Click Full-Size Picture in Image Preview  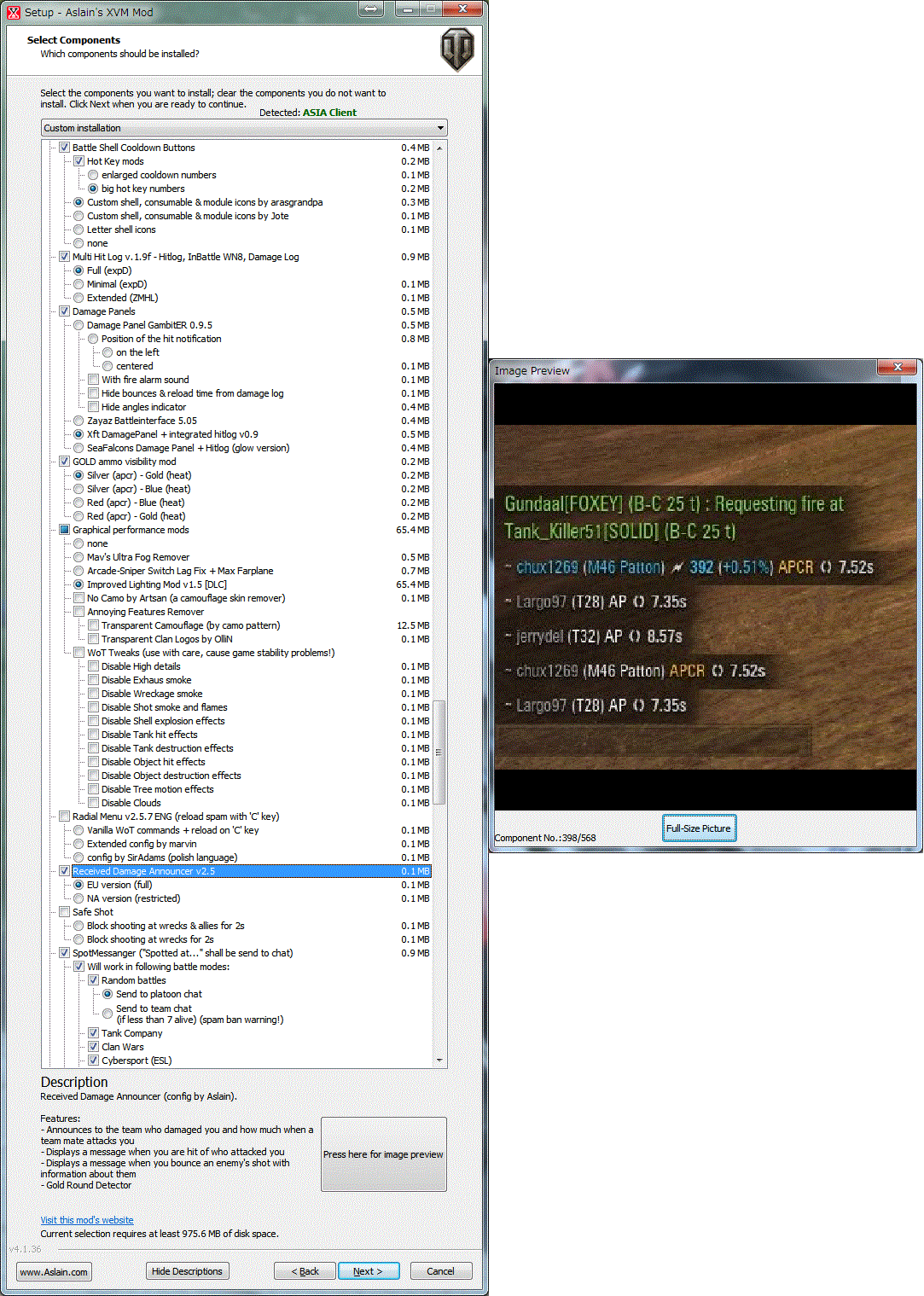699,828
